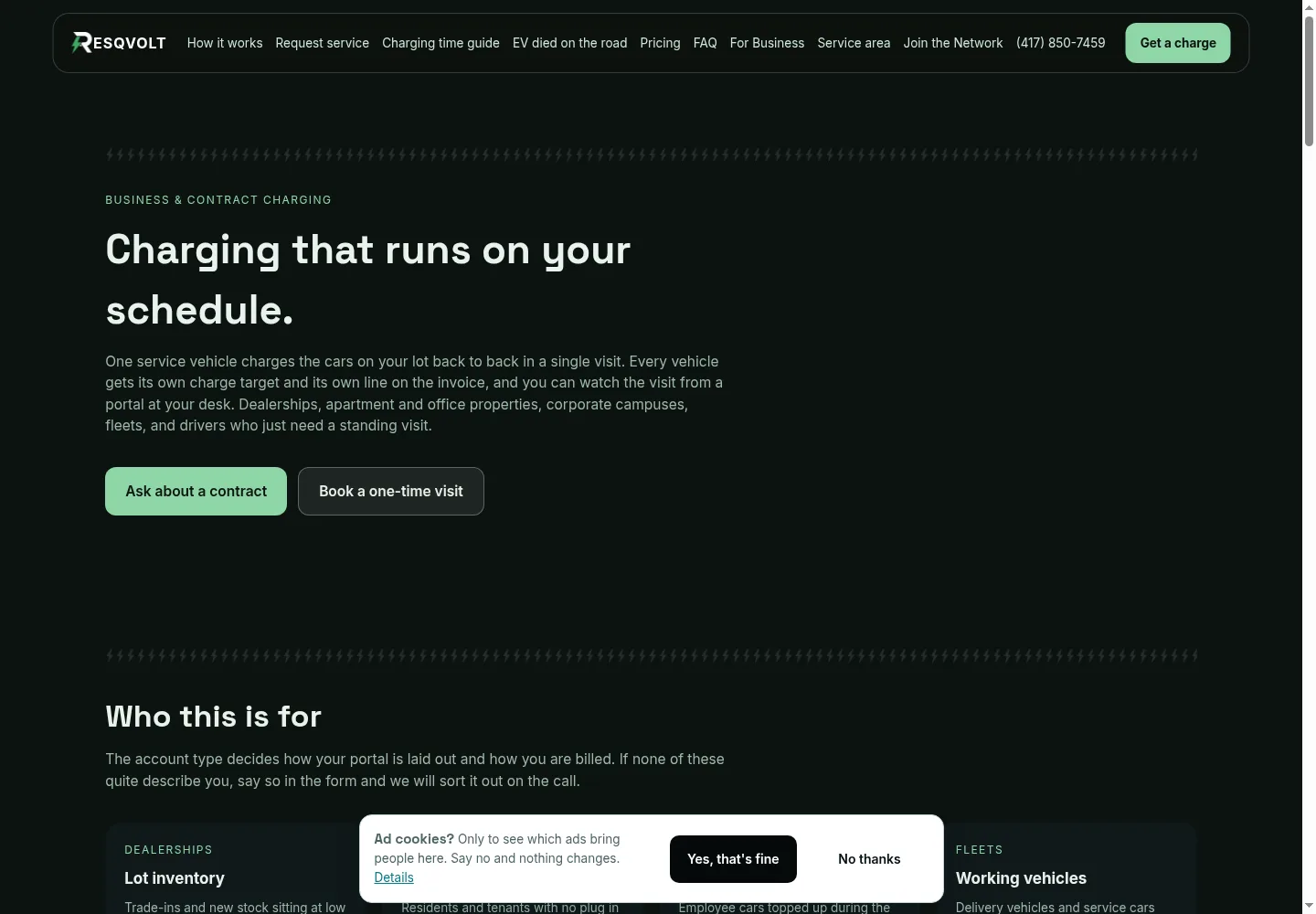Screen dimensions: 1316x914
Task: Open the cookie Details link
Action: click(394, 877)
